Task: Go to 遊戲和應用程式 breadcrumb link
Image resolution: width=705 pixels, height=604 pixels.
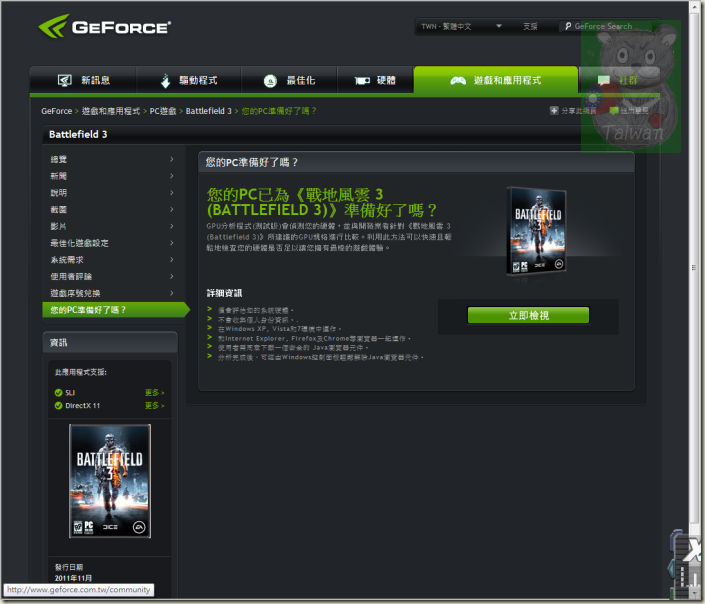Action: point(111,111)
